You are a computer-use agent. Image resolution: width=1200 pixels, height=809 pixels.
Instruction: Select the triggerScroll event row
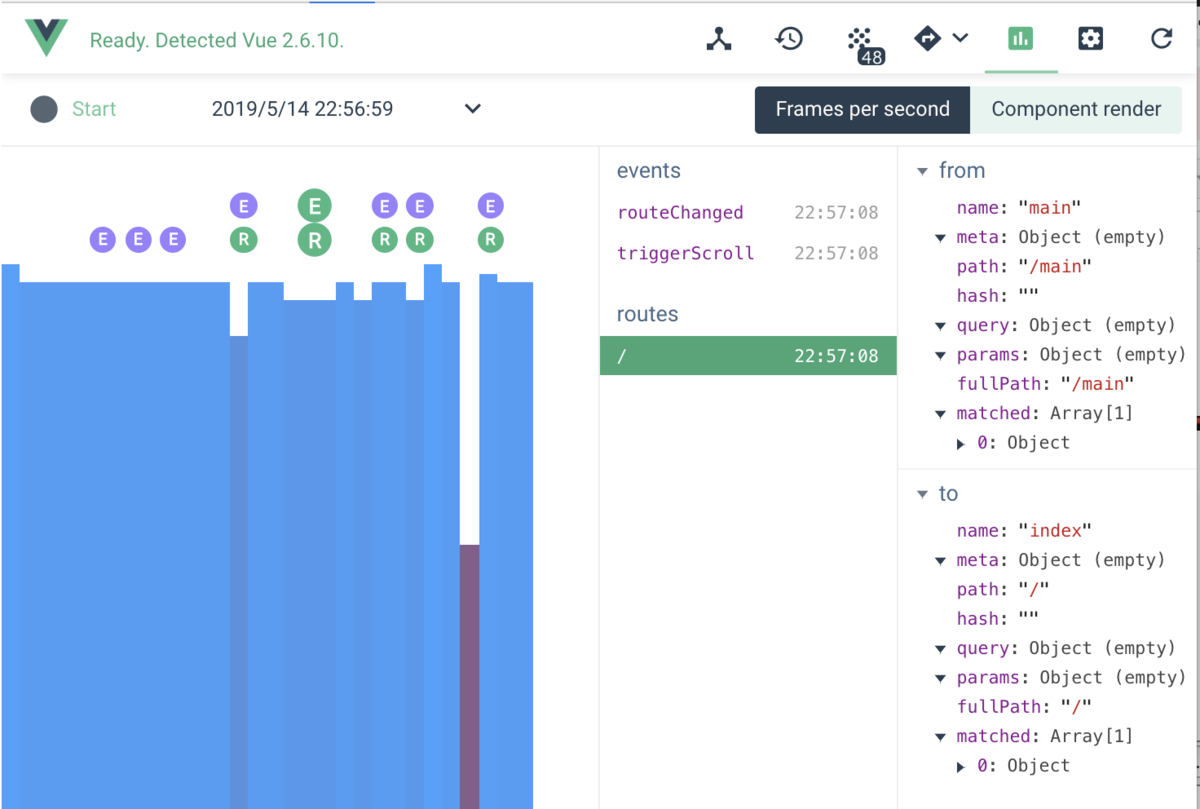click(x=748, y=253)
